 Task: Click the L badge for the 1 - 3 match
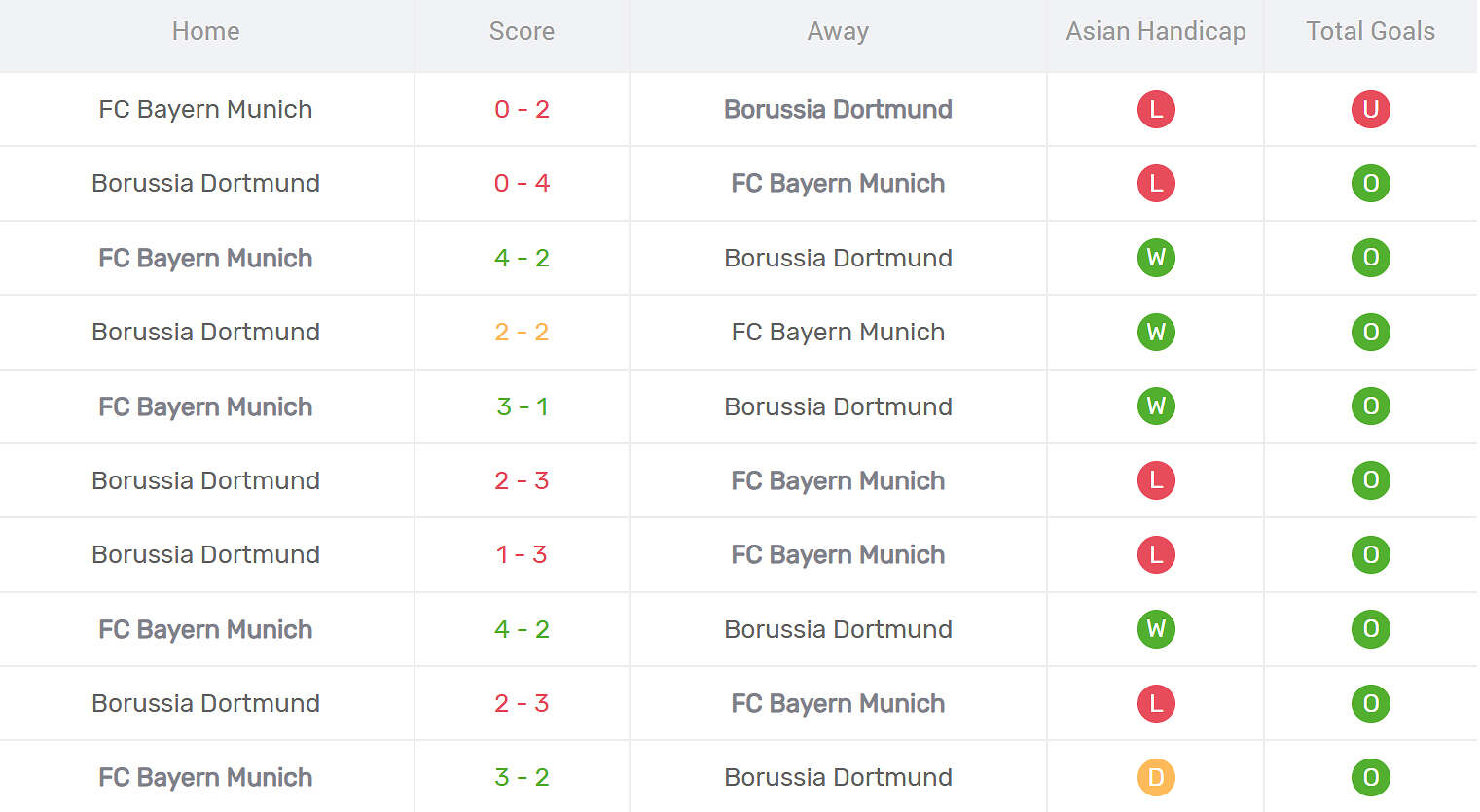pyautogui.click(x=1156, y=554)
